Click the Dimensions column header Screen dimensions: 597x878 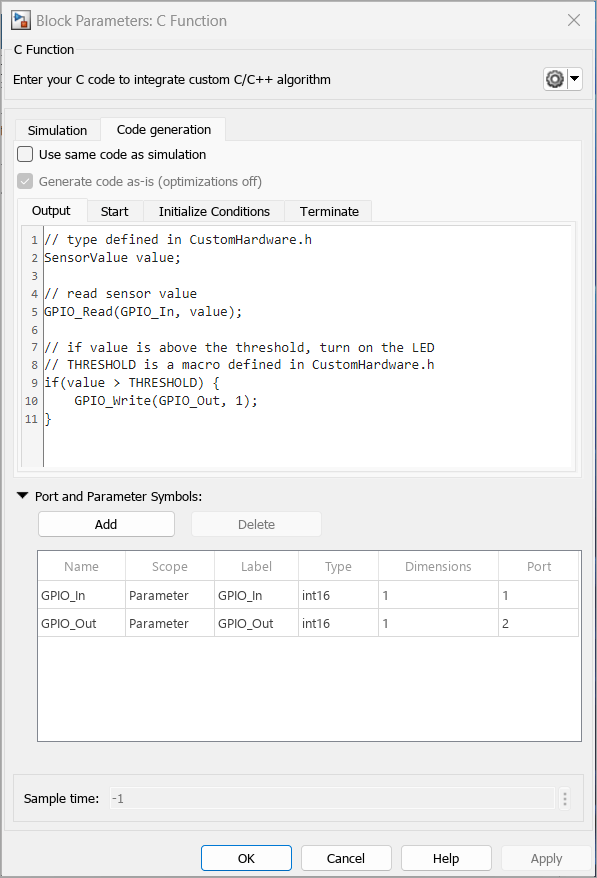pos(439,566)
